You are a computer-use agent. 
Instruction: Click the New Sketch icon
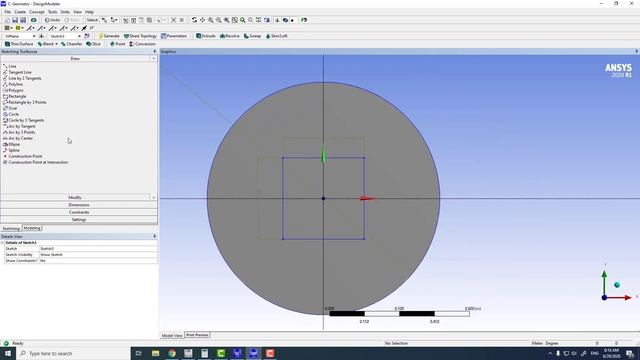pos(87,36)
